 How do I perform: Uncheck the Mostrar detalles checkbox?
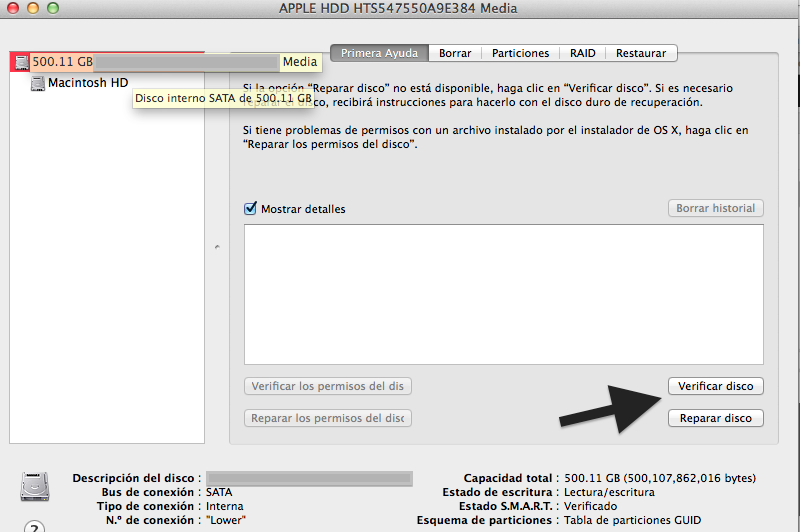[x=251, y=209]
